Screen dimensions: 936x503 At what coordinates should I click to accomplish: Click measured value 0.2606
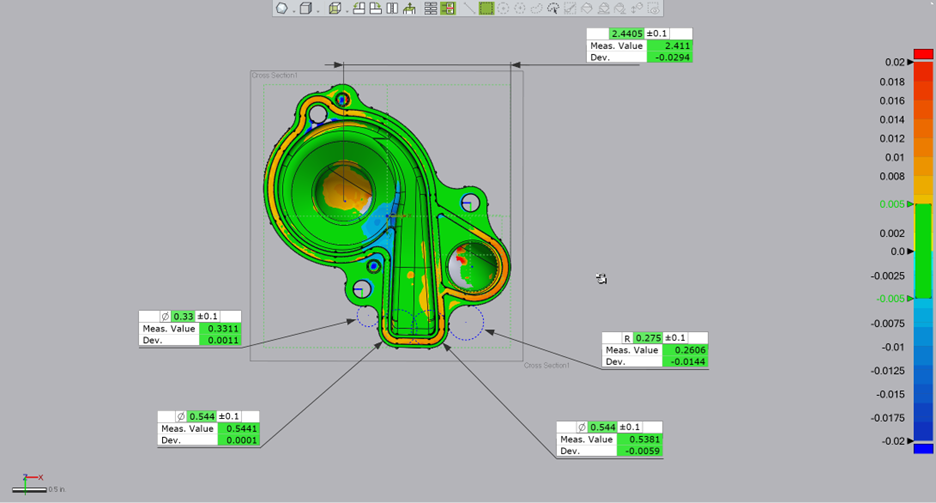[685, 350]
